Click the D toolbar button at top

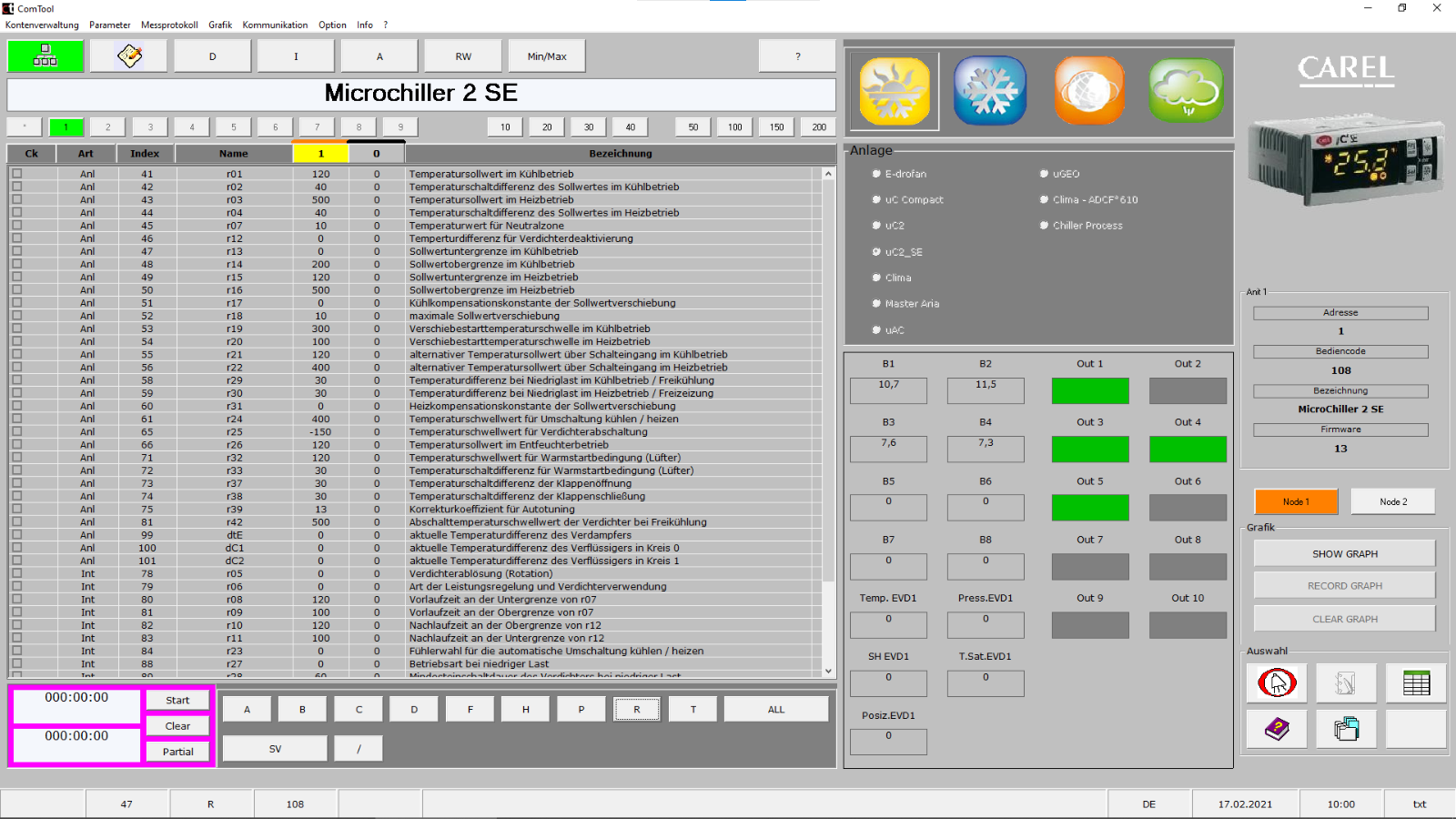213,56
